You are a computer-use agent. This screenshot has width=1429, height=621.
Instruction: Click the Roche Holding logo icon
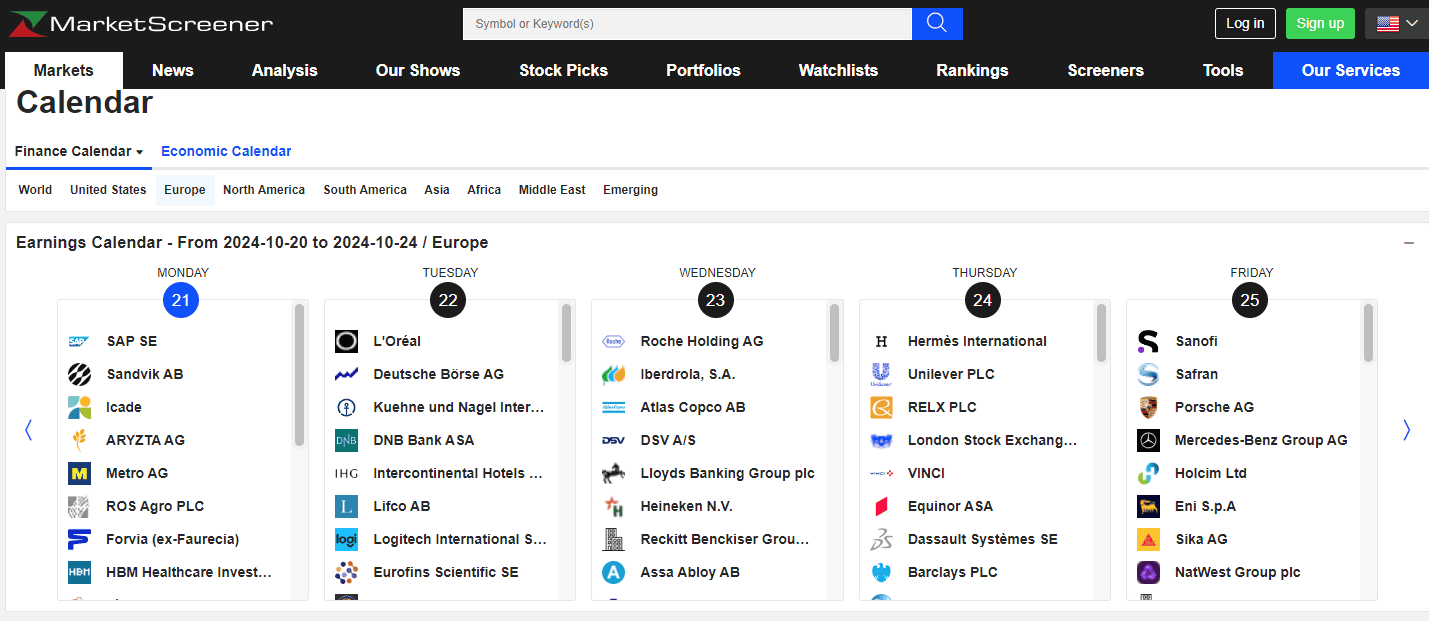coord(613,341)
